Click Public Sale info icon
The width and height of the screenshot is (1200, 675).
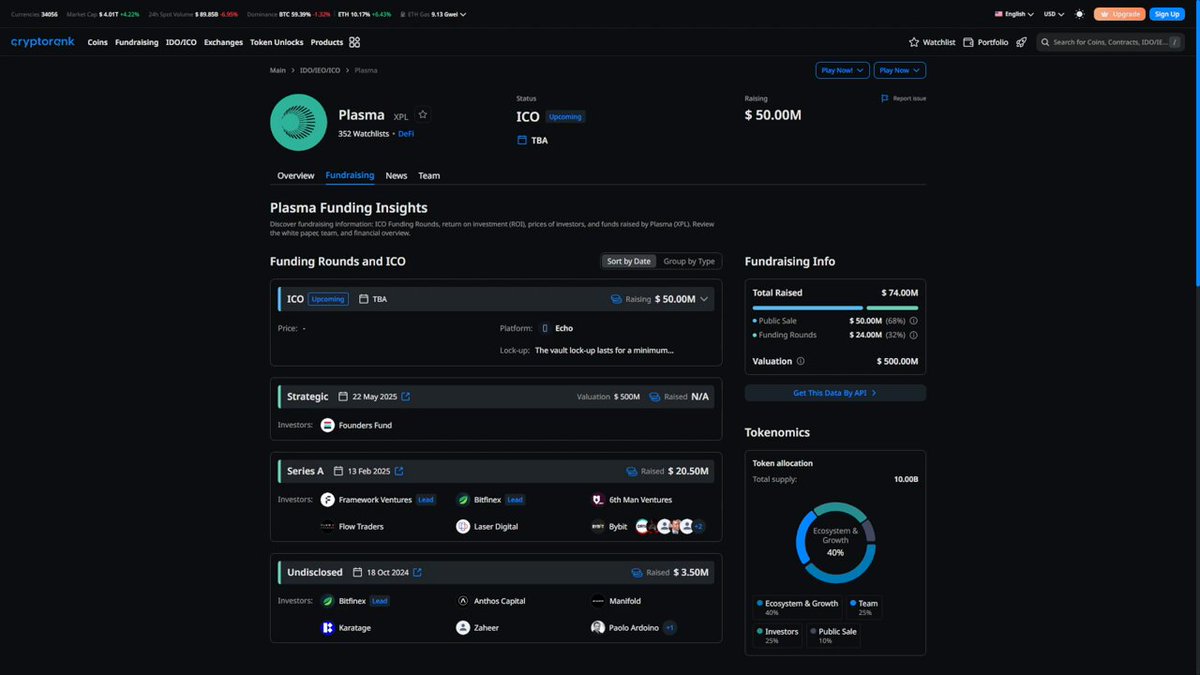(x=914, y=321)
